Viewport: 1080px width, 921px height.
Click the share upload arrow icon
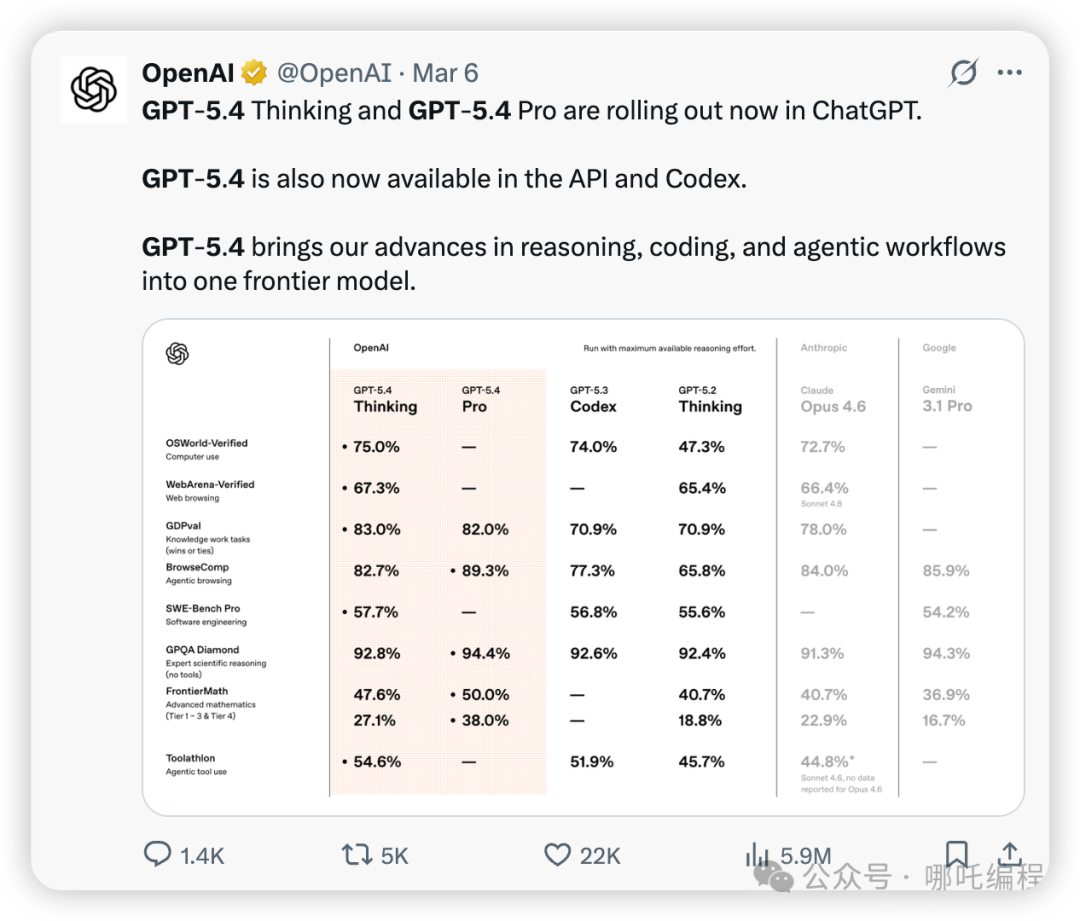(1010, 854)
